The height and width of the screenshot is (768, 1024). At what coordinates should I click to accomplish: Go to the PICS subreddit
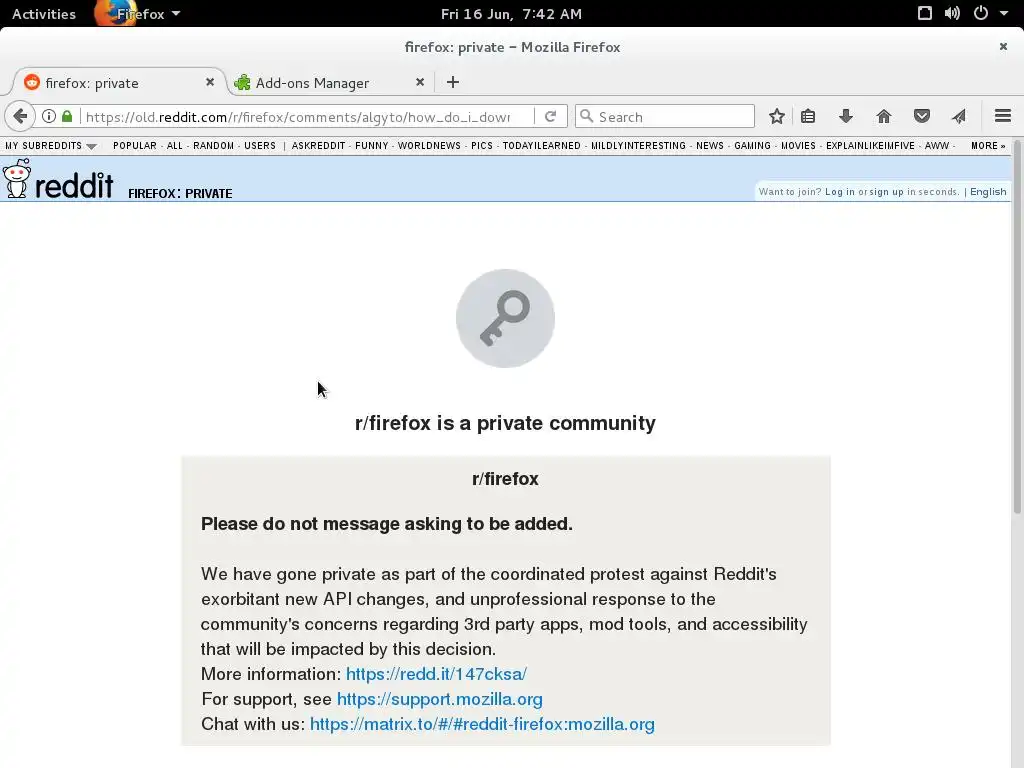482,146
